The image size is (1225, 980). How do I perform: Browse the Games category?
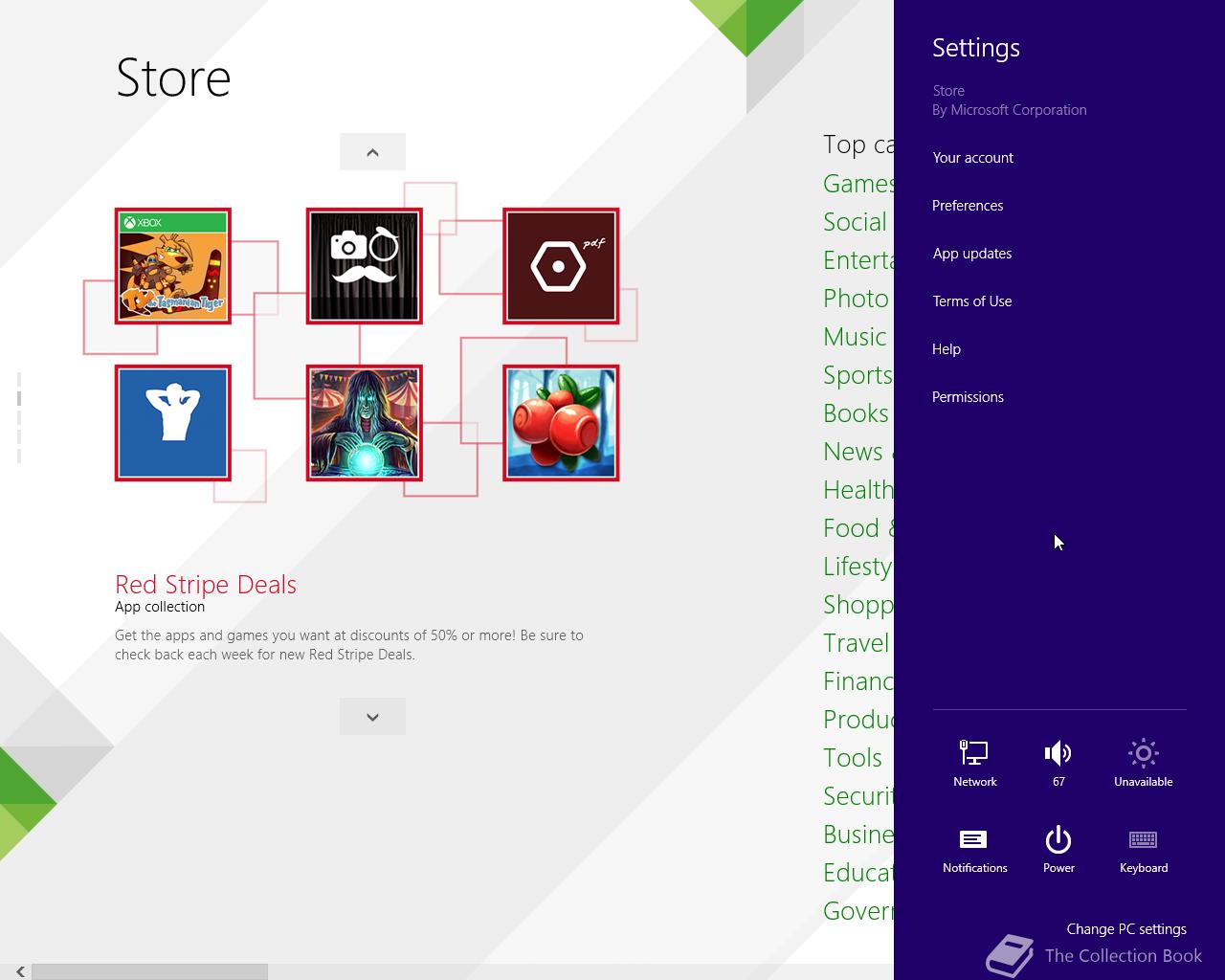(x=858, y=184)
